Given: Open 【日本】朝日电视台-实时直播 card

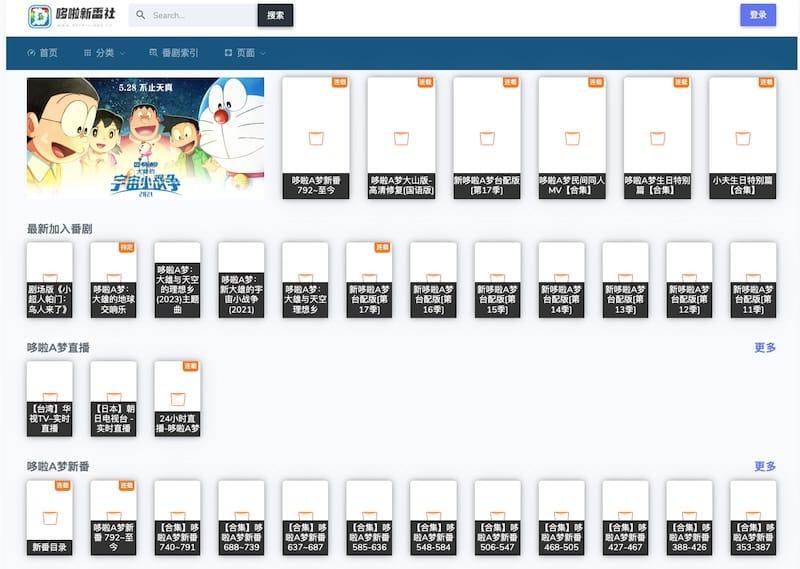Looking at the screenshot, I should (113, 399).
